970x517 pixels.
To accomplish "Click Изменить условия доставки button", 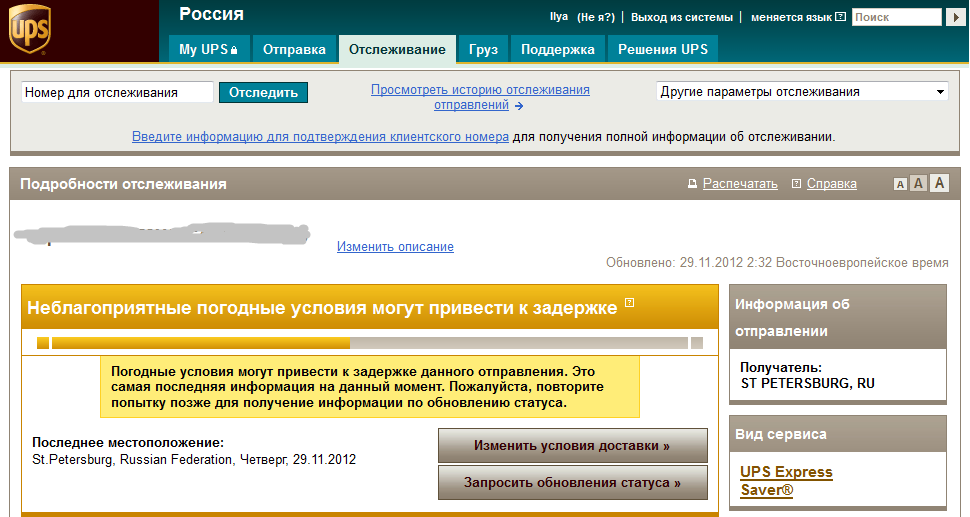I will (x=572, y=445).
